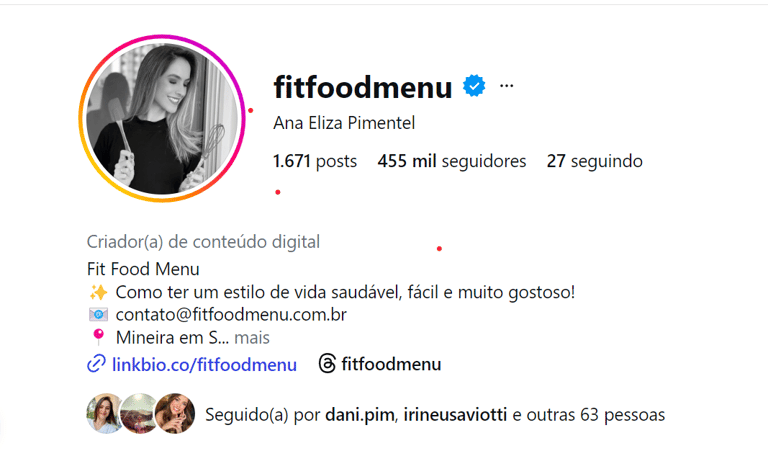The image size is (768, 469).
Task: Open the linkbio.co/fitfoodmenu link
Action: click(x=204, y=365)
